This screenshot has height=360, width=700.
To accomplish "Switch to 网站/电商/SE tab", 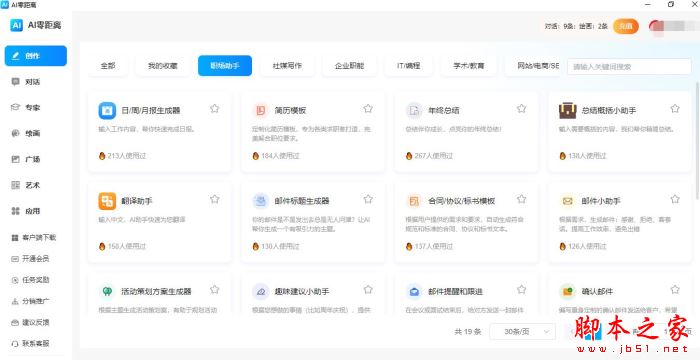I will pyautogui.click(x=533, y=66).
